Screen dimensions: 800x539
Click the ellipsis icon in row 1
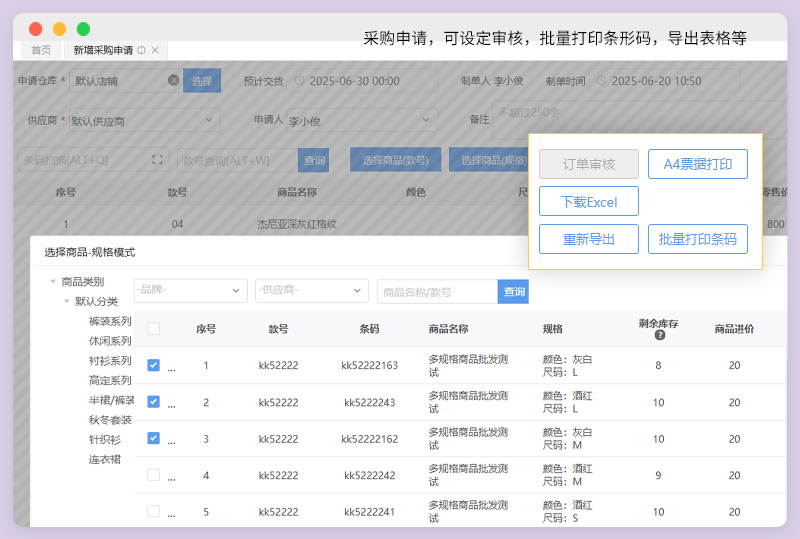(171, 369)
